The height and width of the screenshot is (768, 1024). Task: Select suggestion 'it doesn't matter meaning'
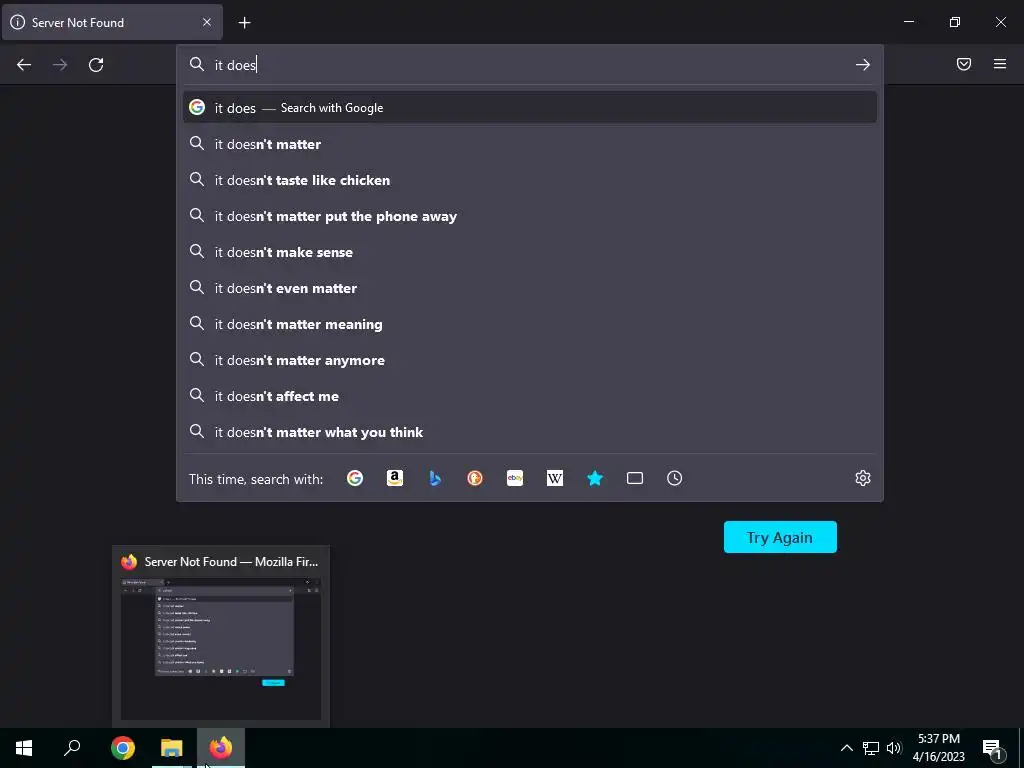tap(530, 323)
